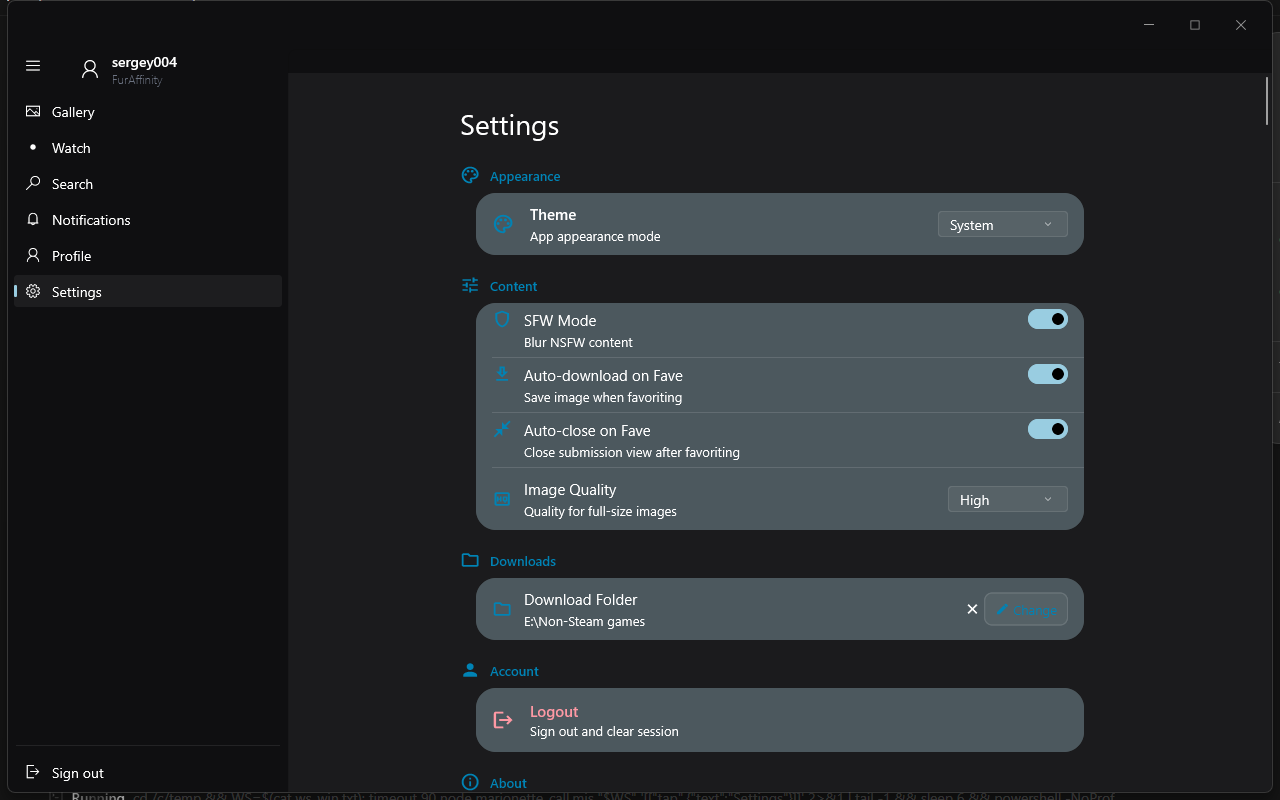Open the Profile page from sidebar

(x=148, y=256)
